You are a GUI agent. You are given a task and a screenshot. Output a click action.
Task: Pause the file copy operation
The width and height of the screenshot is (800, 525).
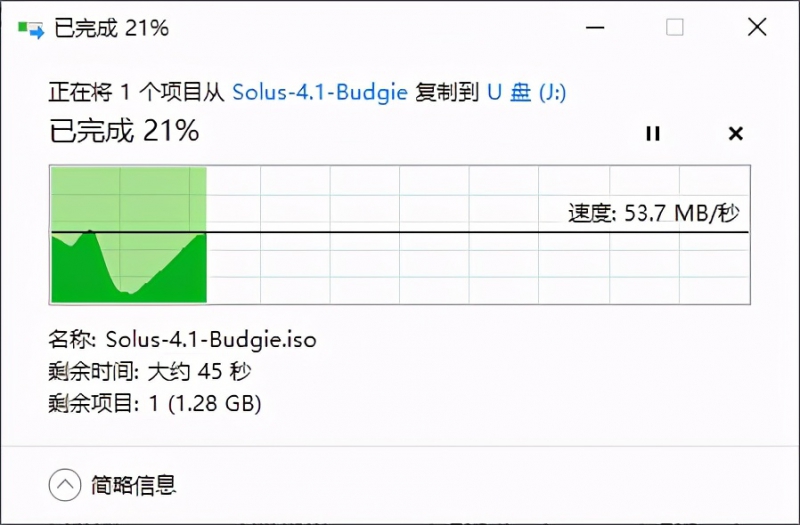[653, 134]
